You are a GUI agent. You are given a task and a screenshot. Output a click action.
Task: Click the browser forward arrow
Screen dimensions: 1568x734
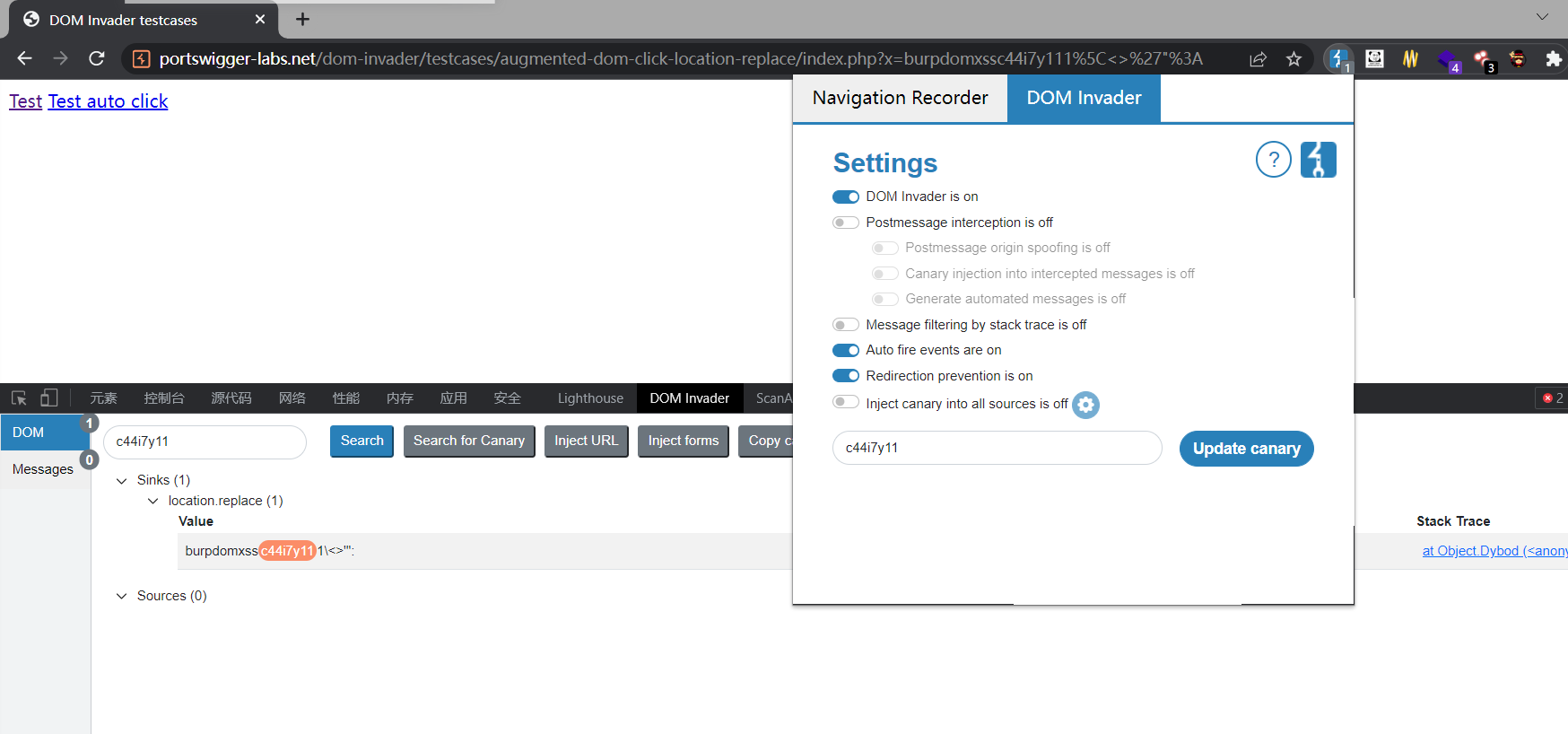[60, 58]
